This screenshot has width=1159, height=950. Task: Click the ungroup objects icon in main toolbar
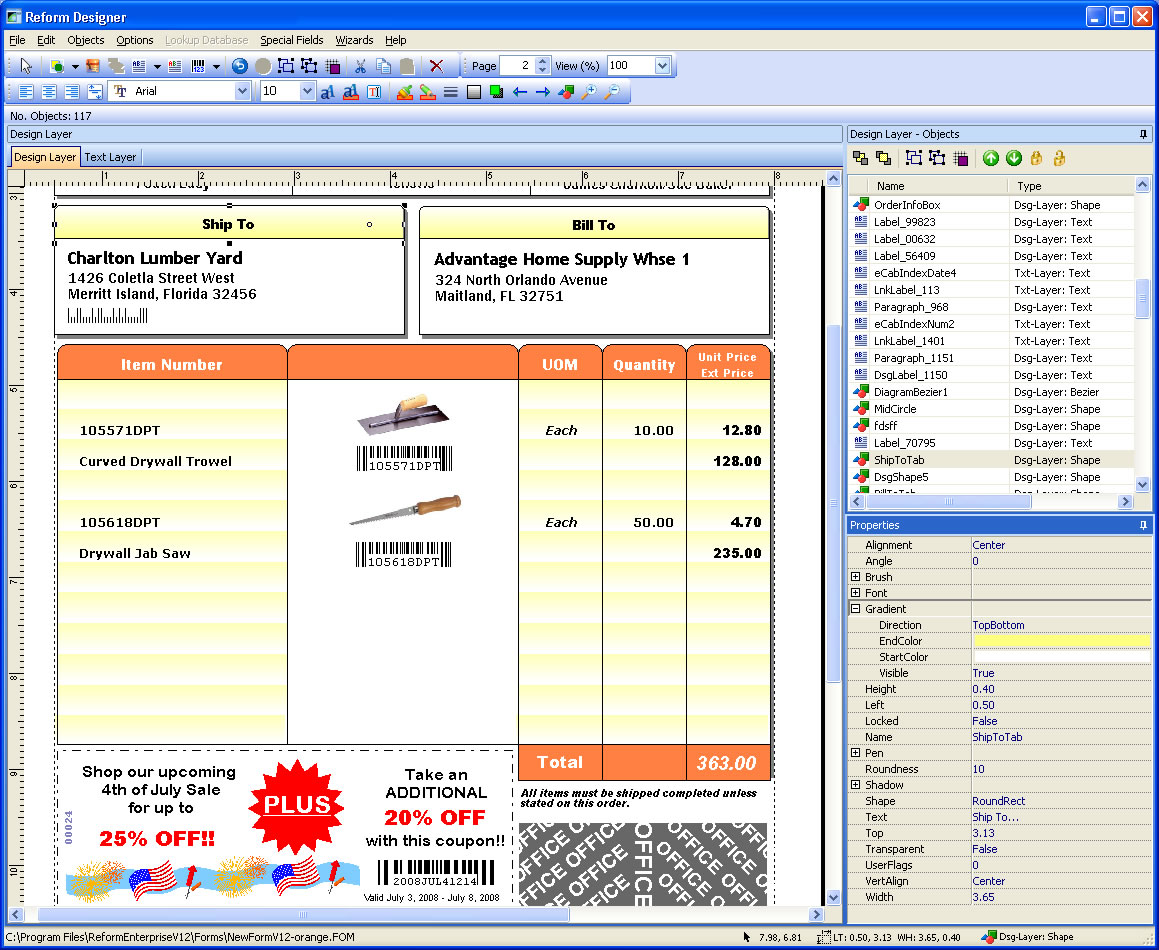[x=308, y=66]
